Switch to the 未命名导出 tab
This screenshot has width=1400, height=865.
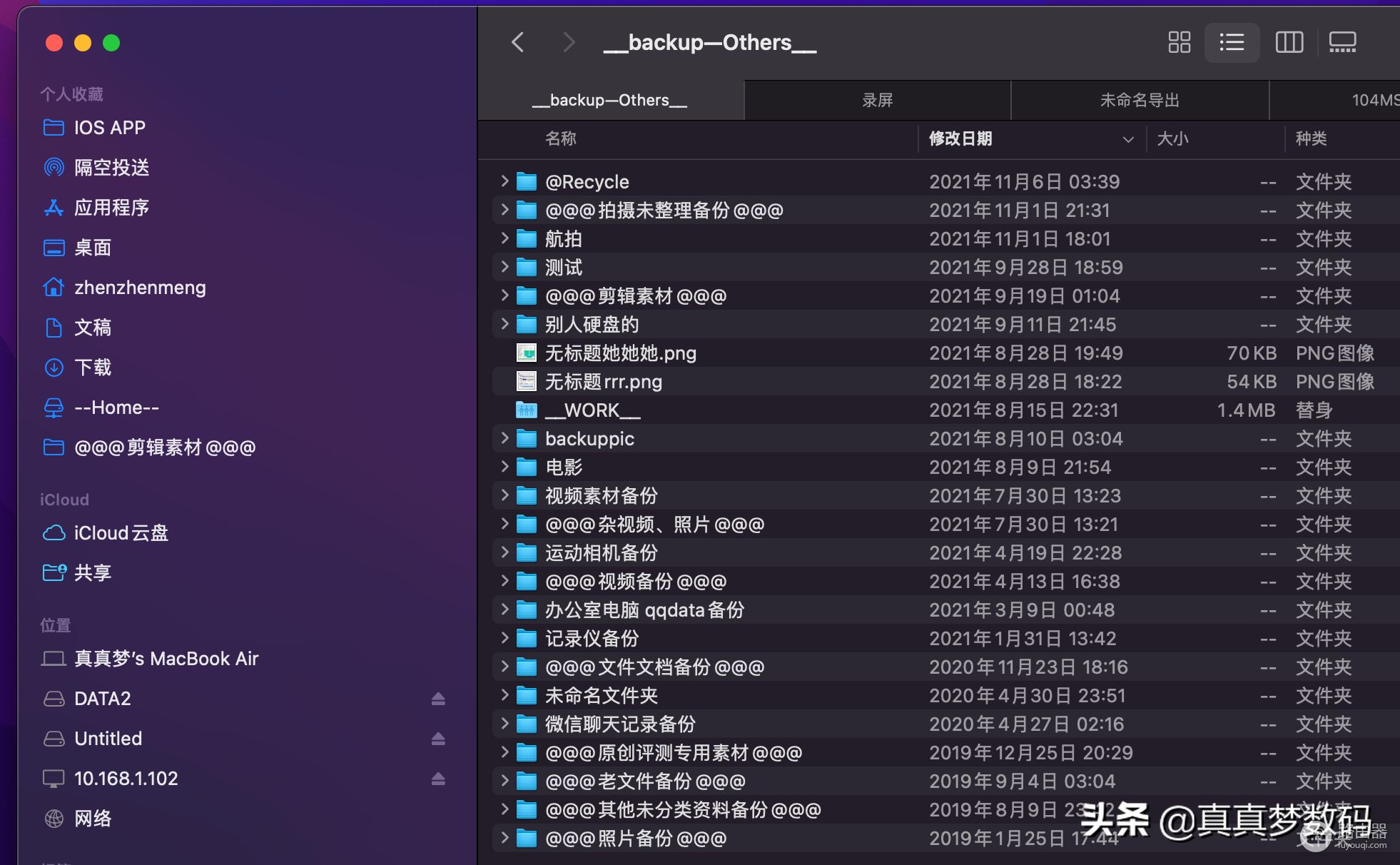tap(1140, 100)
